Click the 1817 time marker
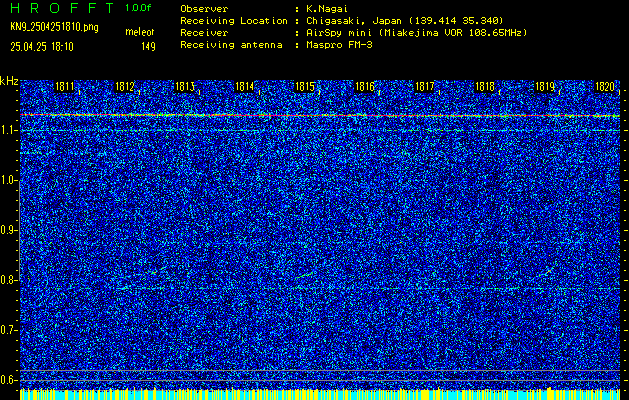Screen dimensions: 629x400 click(x=424, y=86)
